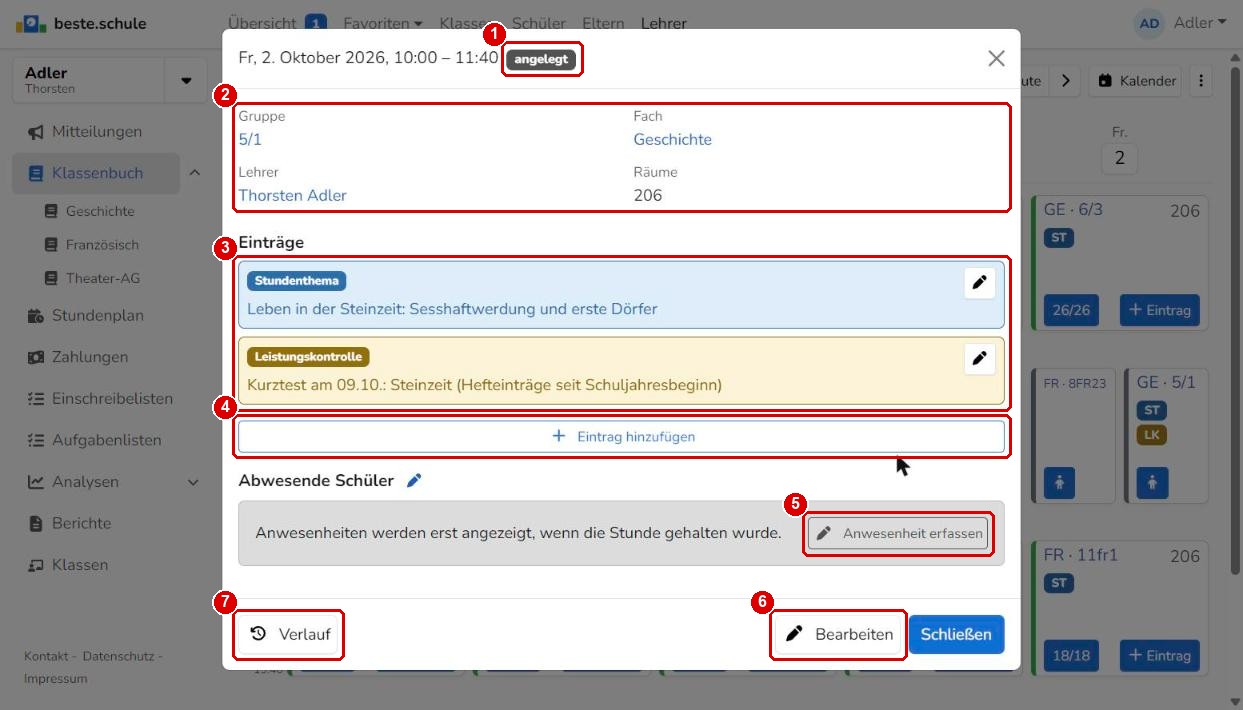Click Eintrag hinzufügen button
The height and width of the screenshot is (710, 1243).
[x=621, y=437]
